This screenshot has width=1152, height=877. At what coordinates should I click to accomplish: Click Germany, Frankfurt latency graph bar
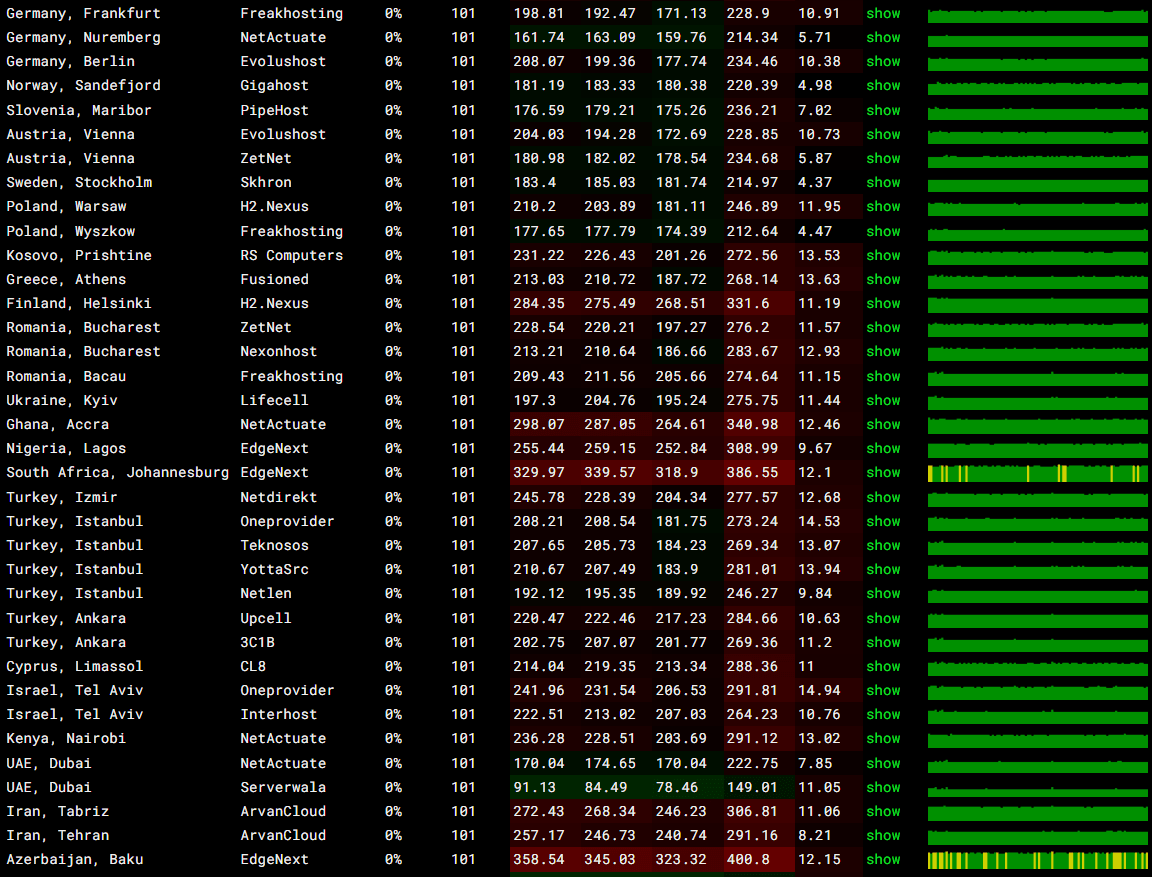[1037, 14]
